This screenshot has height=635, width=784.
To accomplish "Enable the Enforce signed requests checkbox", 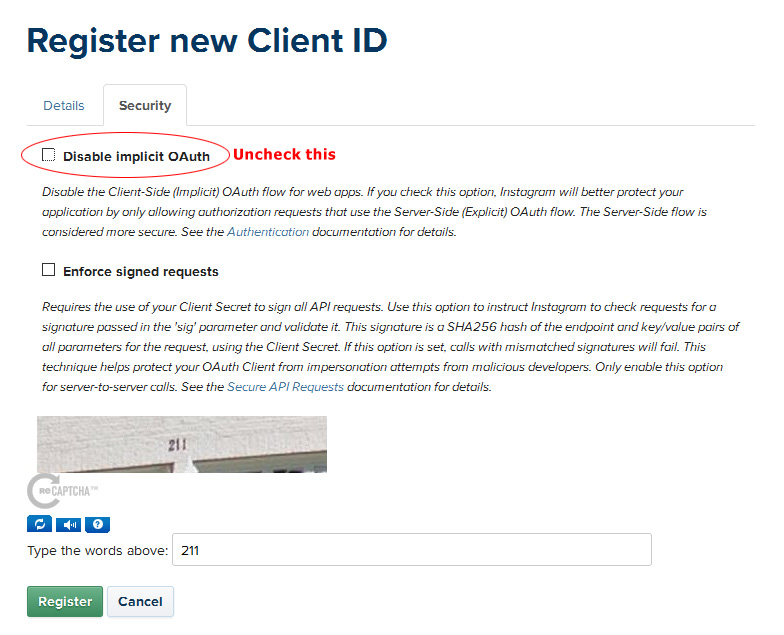I will coord(48,270).
